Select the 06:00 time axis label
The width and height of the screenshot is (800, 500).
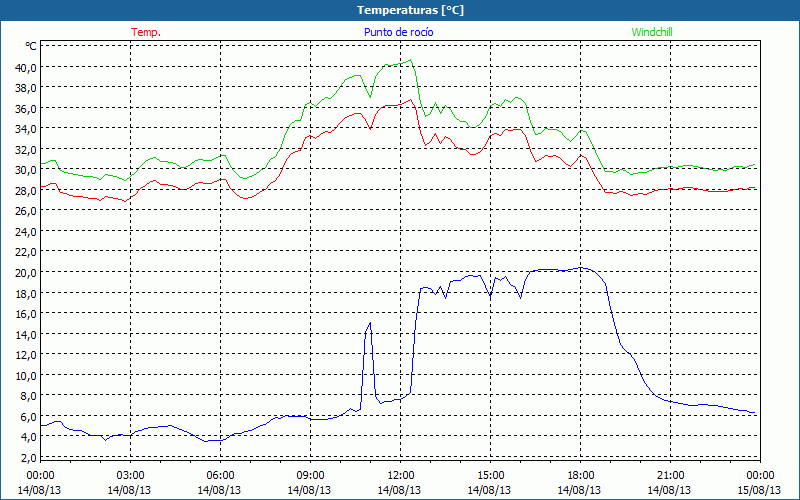[x=220, y=475]
